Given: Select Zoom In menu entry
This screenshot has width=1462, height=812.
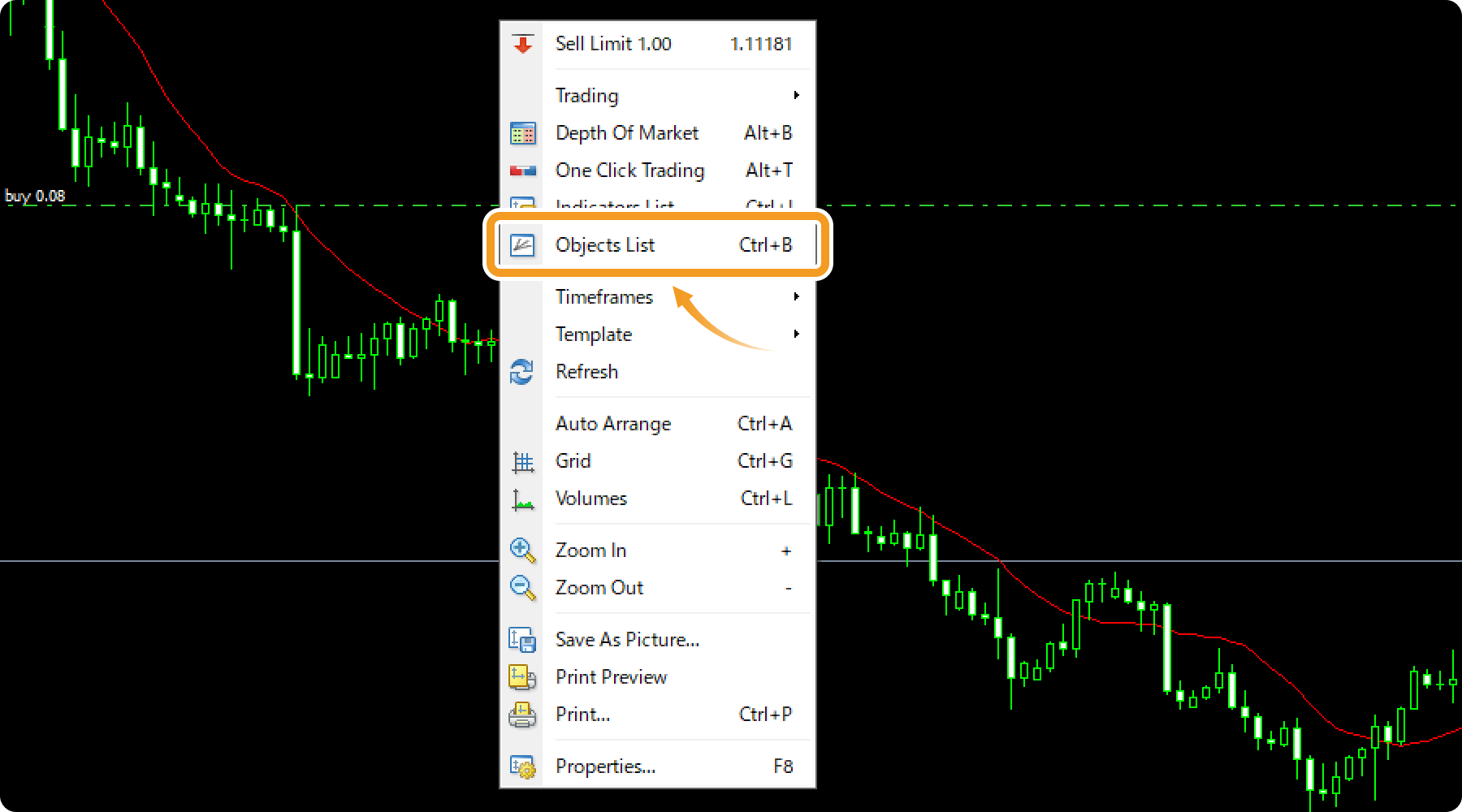Looking at the screenshot, I should tap(658, 551).
